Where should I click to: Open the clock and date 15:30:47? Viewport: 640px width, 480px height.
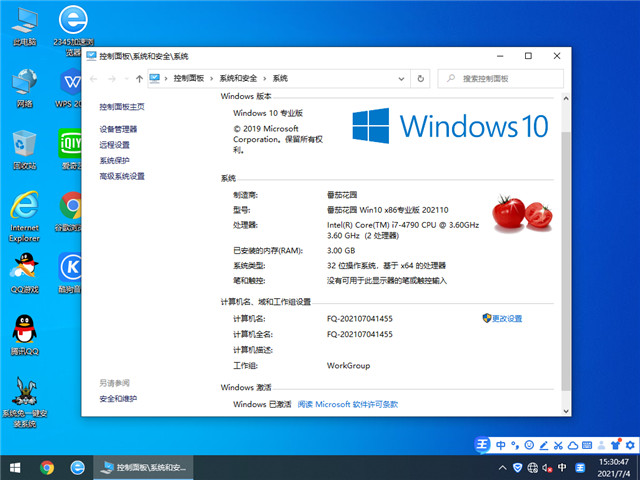click(x=614, y=468)
